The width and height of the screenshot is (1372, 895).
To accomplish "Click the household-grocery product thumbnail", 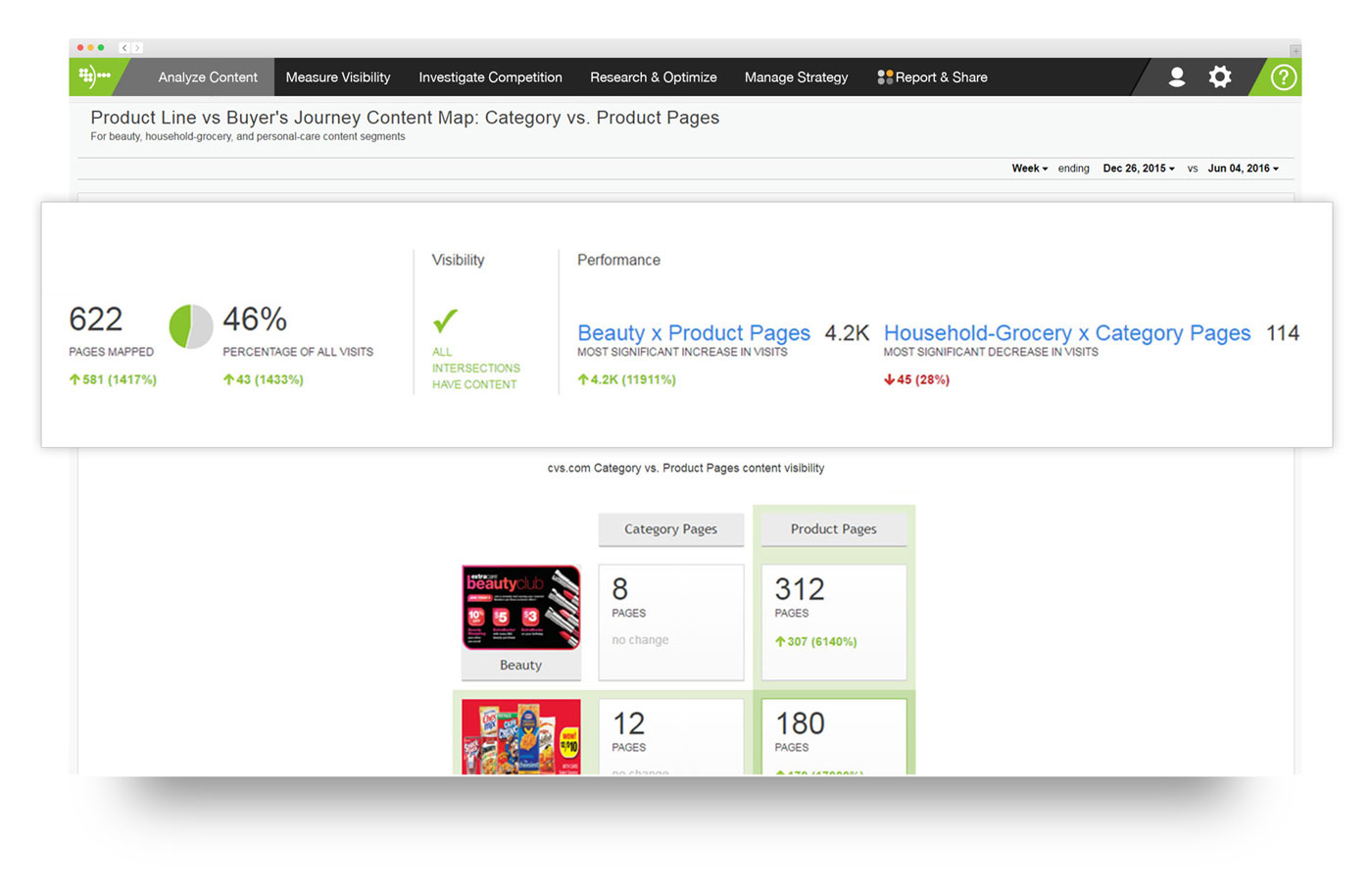I will tap(521, 737).
